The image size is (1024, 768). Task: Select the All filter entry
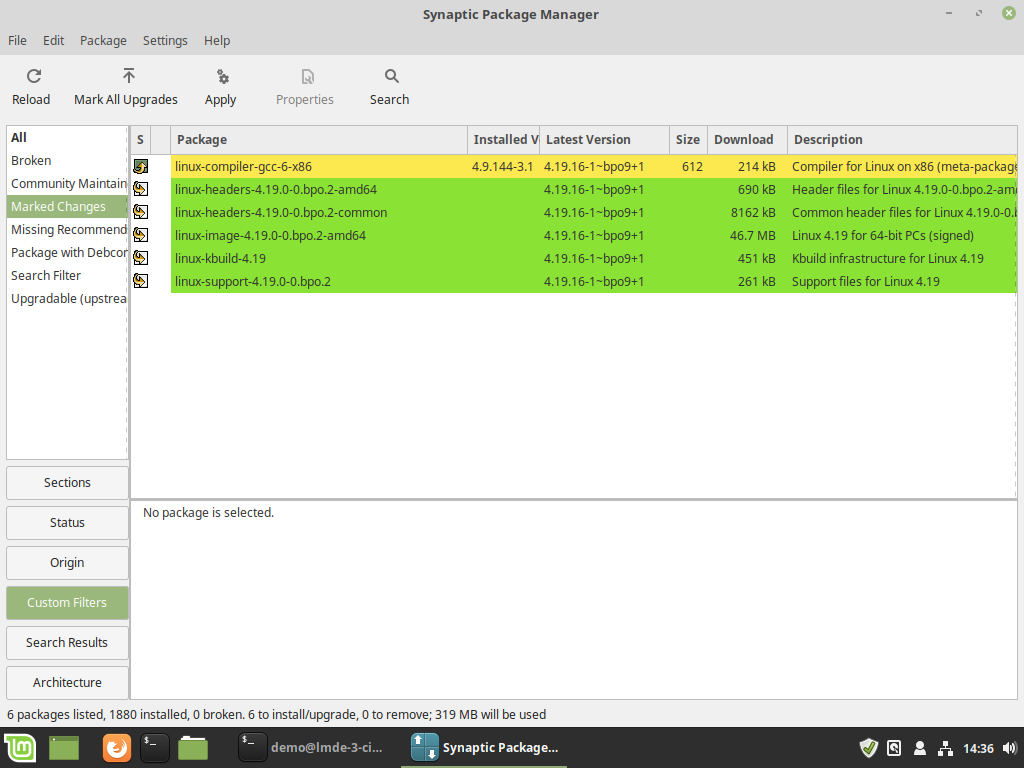click(x=67, y=138)
